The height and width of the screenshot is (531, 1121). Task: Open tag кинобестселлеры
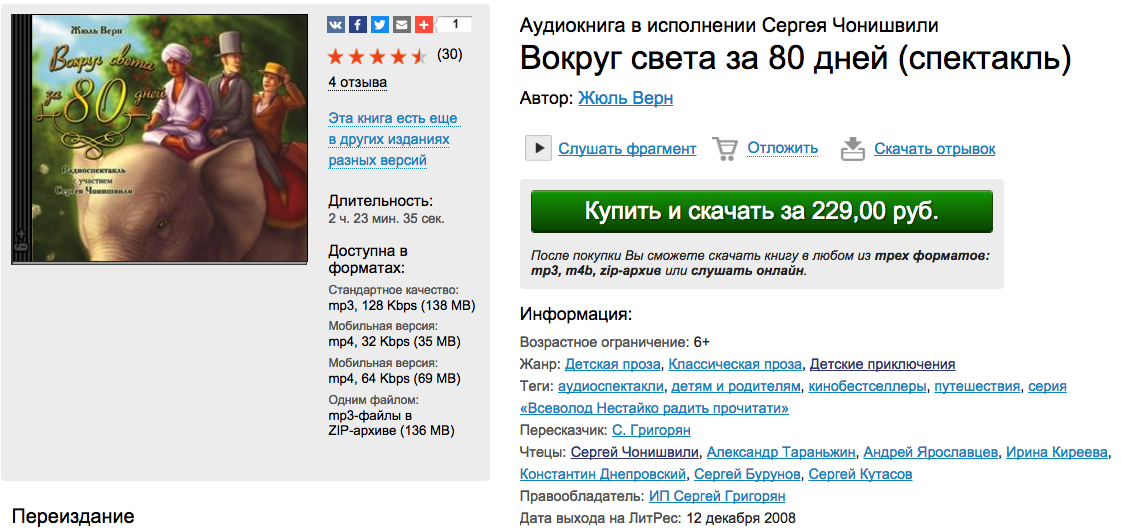[868, 387]
